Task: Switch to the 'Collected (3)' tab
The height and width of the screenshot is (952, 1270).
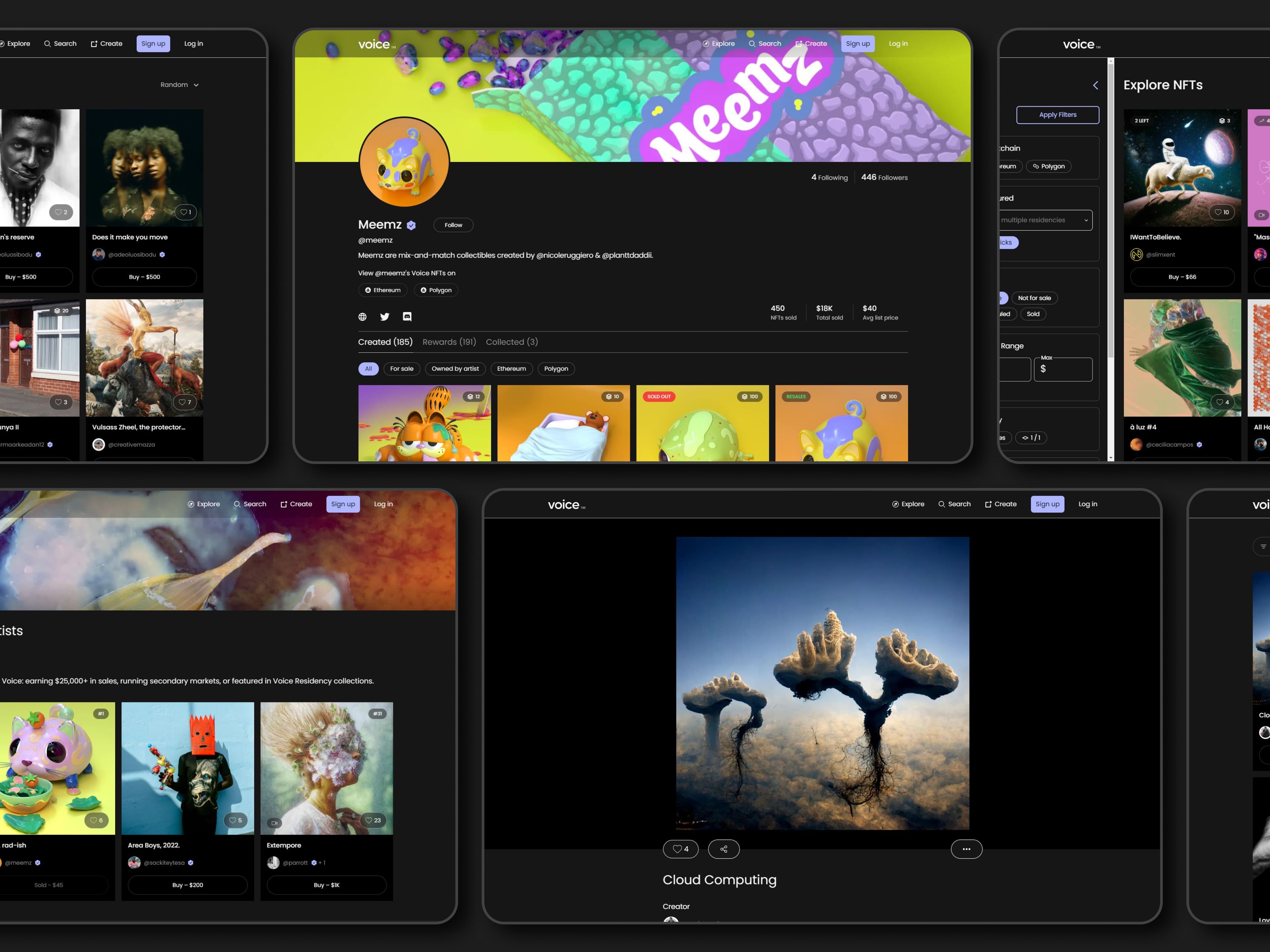Action: coord(512,342)
